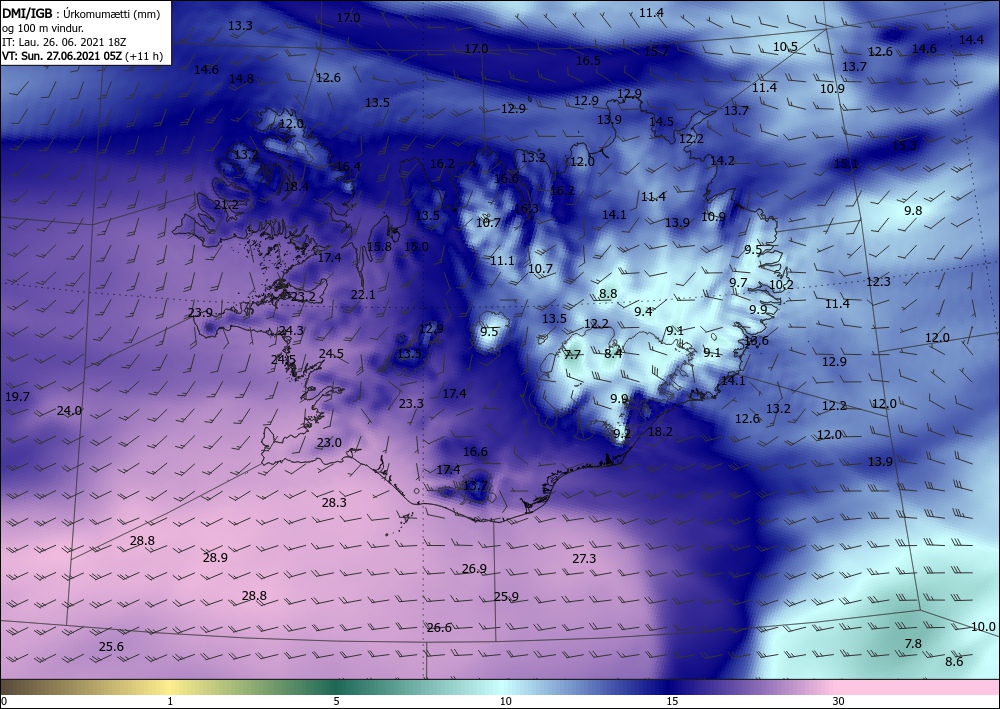Viewport: 1000px width, 709px height.
Task: Select the 19.7 value label
Action: pyautogui.click(x=17, y=397)
